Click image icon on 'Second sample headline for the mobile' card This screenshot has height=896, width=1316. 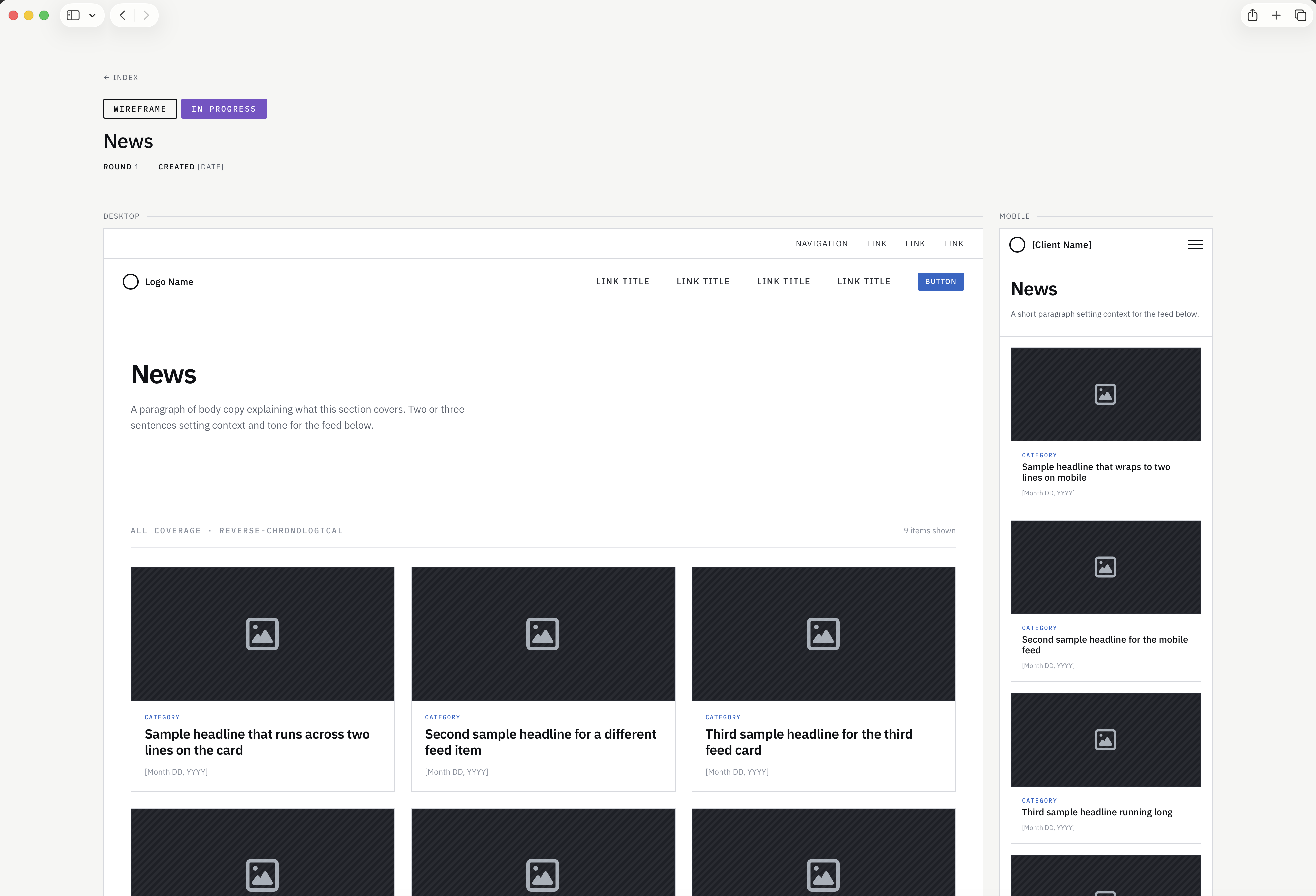(1105, 567)
